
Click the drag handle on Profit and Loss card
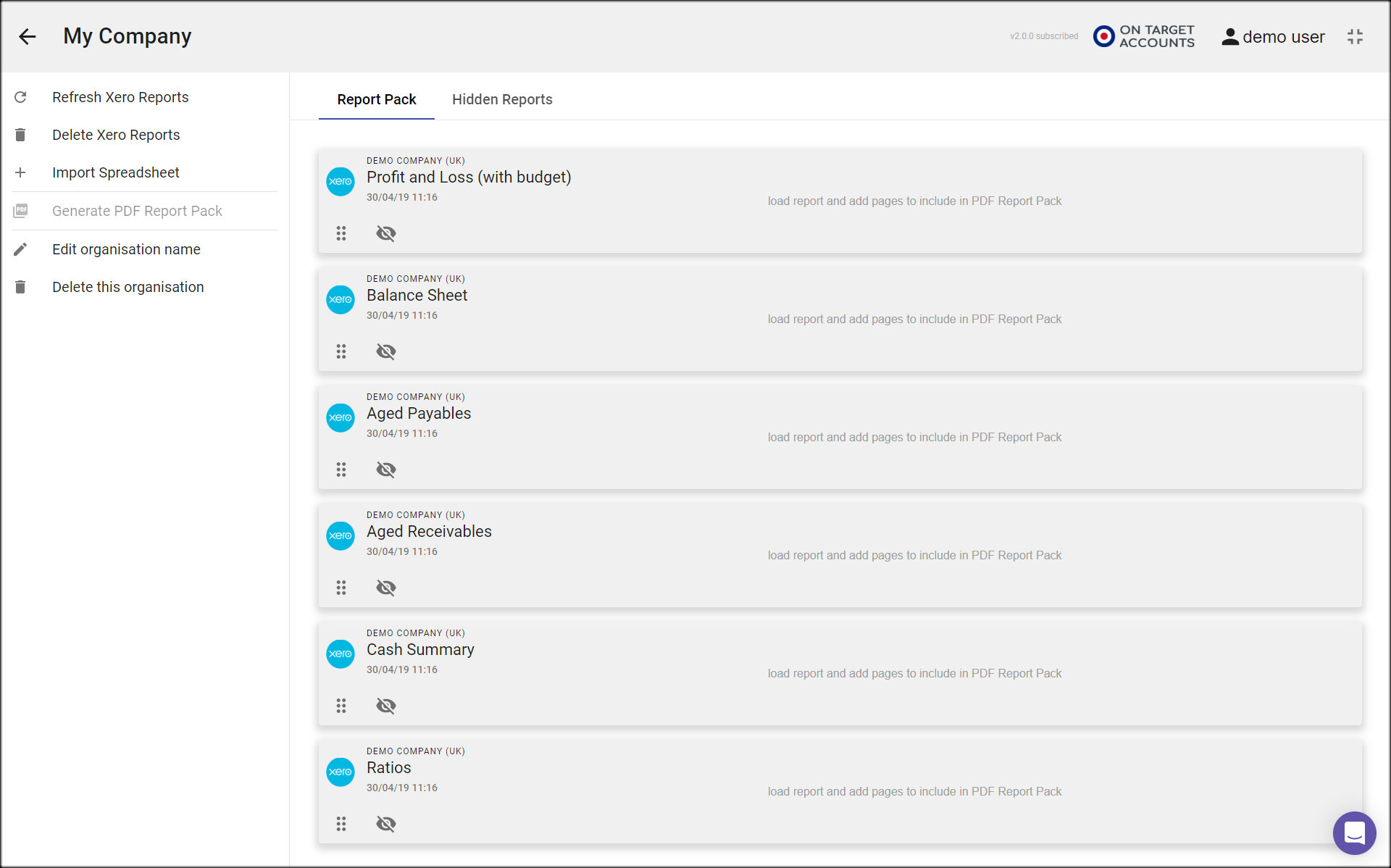341,233
